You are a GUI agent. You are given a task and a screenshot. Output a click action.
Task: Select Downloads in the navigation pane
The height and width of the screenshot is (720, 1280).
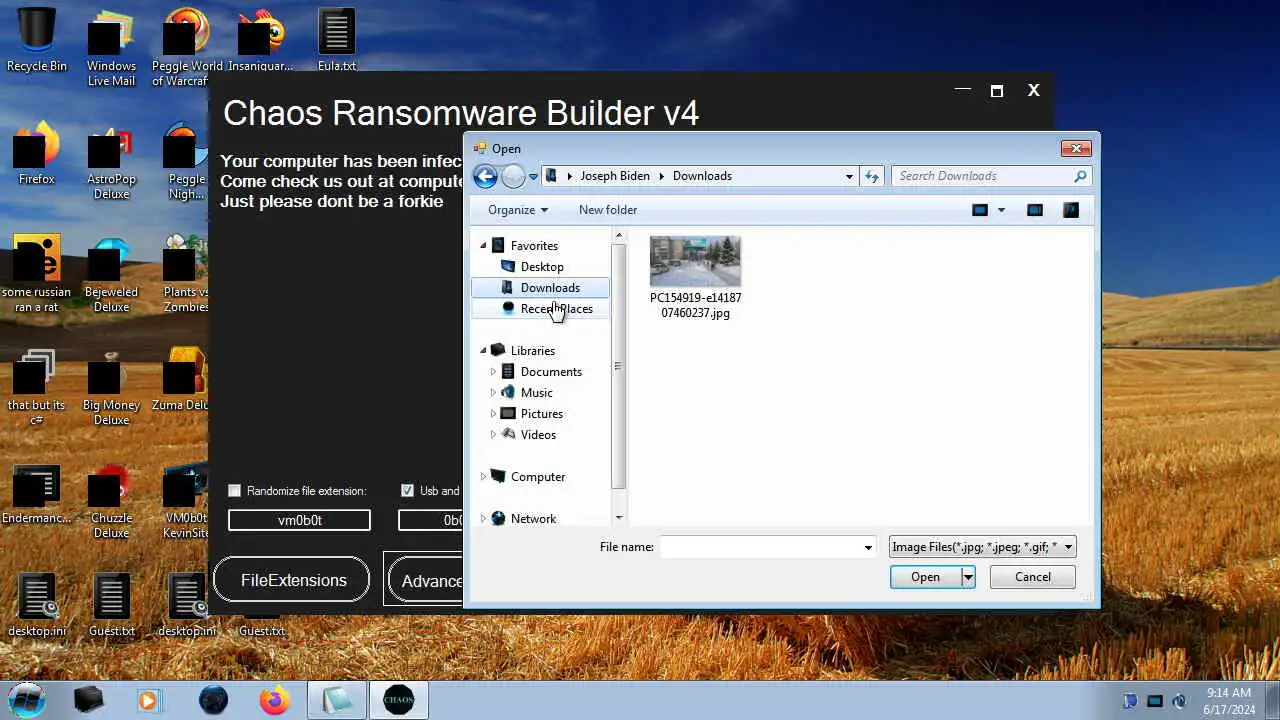point(541,288)
